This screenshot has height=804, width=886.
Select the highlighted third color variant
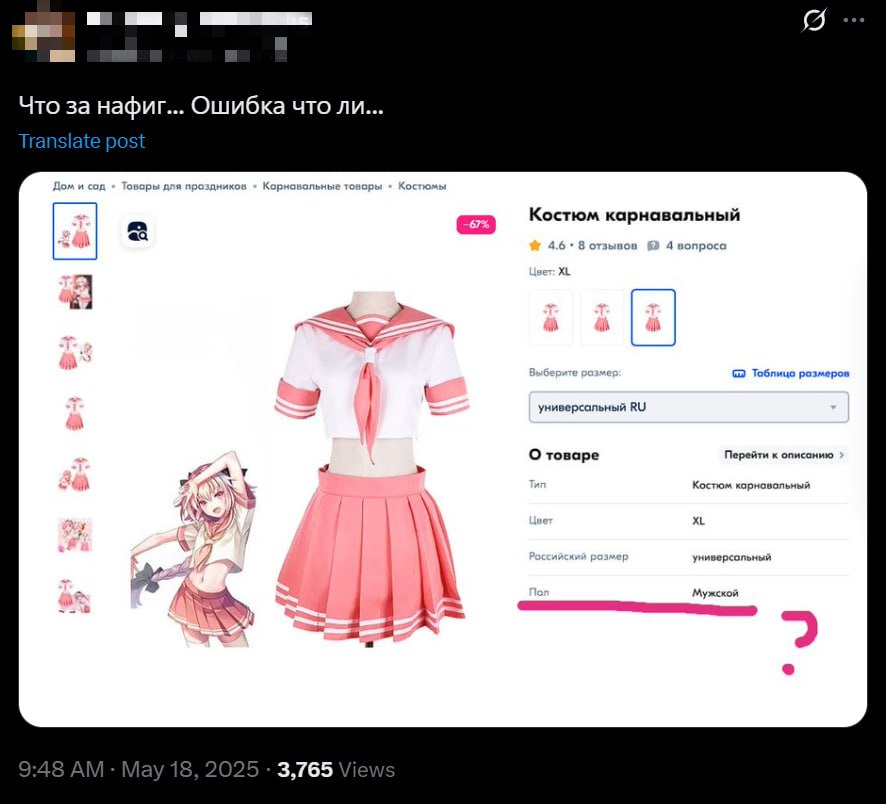653,317
